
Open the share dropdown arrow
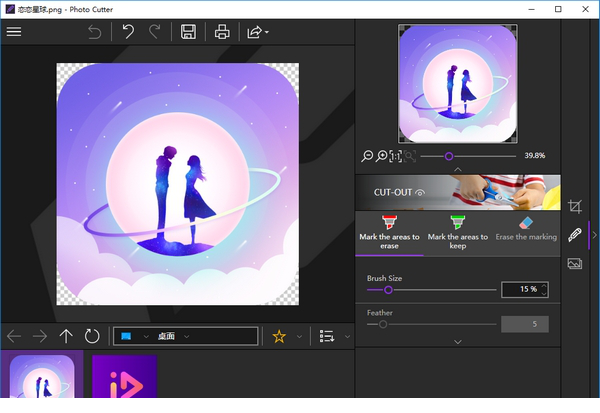pyautogui.click(x=267, y=32)
